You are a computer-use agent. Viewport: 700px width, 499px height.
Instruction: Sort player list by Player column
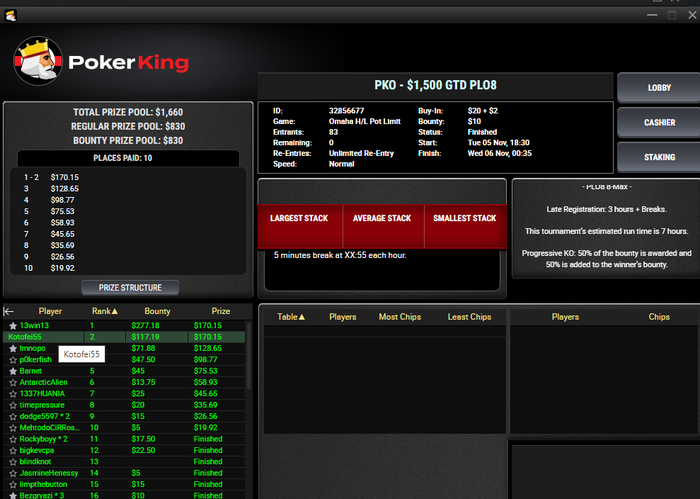point(50,311)
